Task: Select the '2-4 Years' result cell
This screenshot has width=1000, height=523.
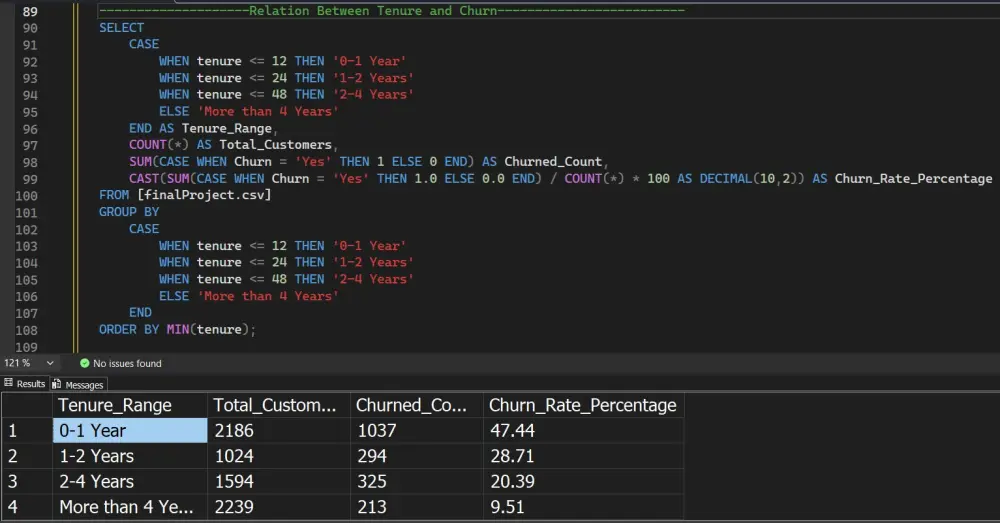Action: point(130,482)
